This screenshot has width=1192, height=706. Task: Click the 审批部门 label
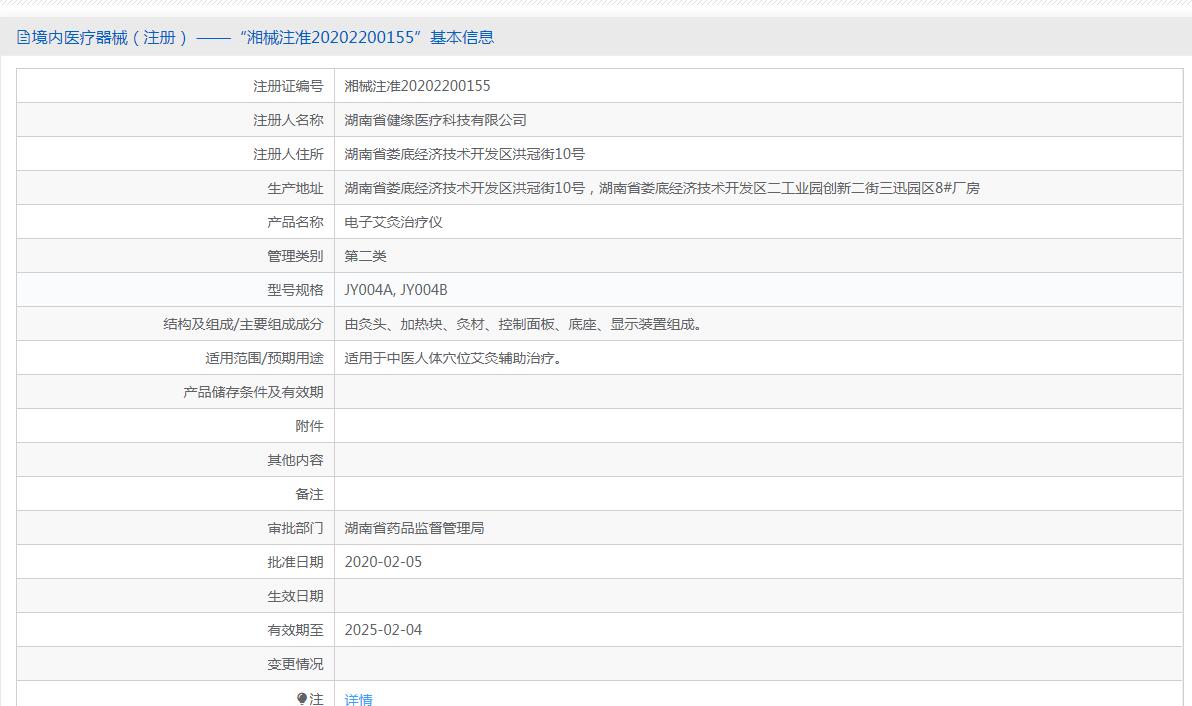[295, 528]
